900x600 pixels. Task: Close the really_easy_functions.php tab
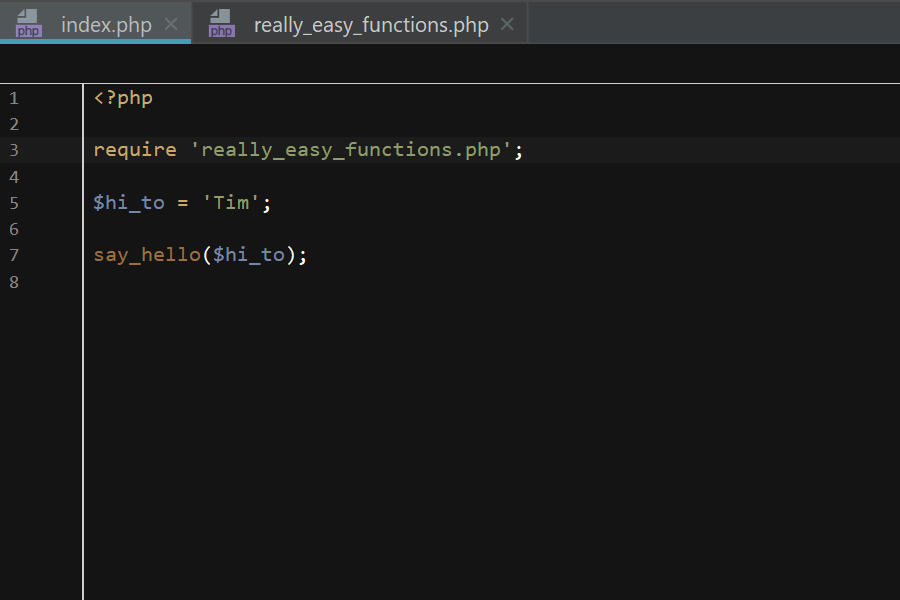tap(507, 24)
